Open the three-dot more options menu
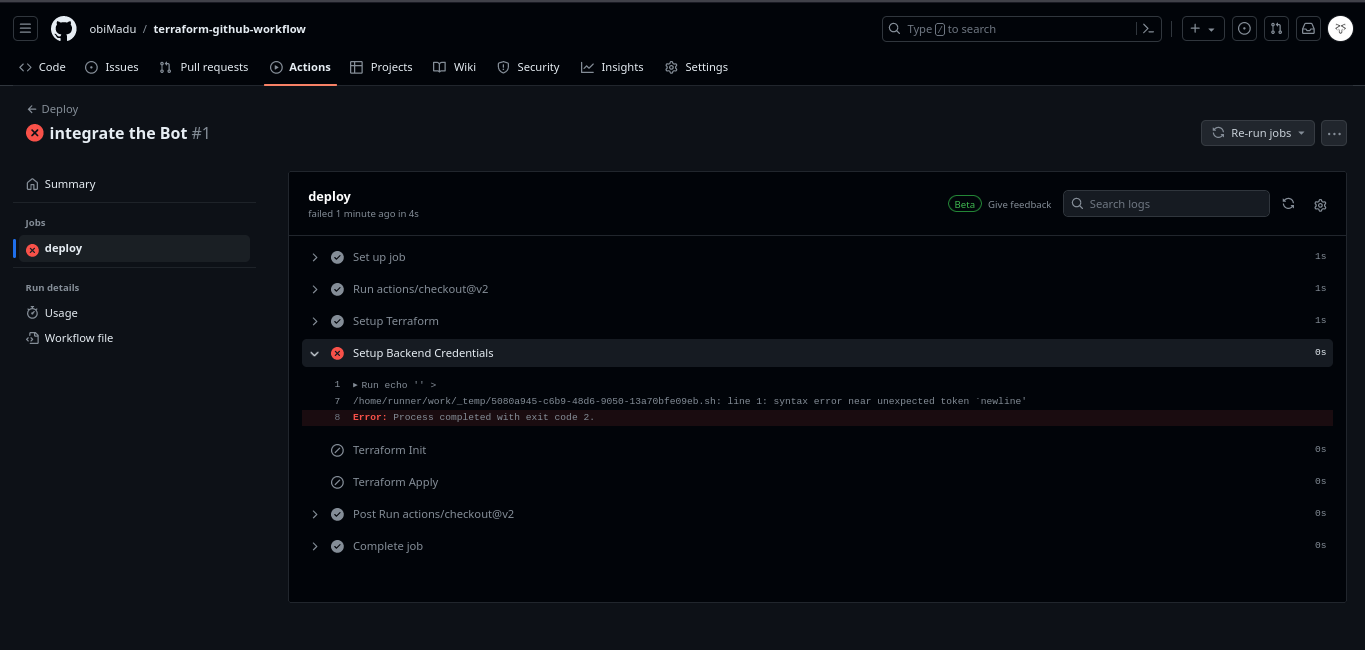Screen dimensions: 1365x650 tap(1334, 133)
